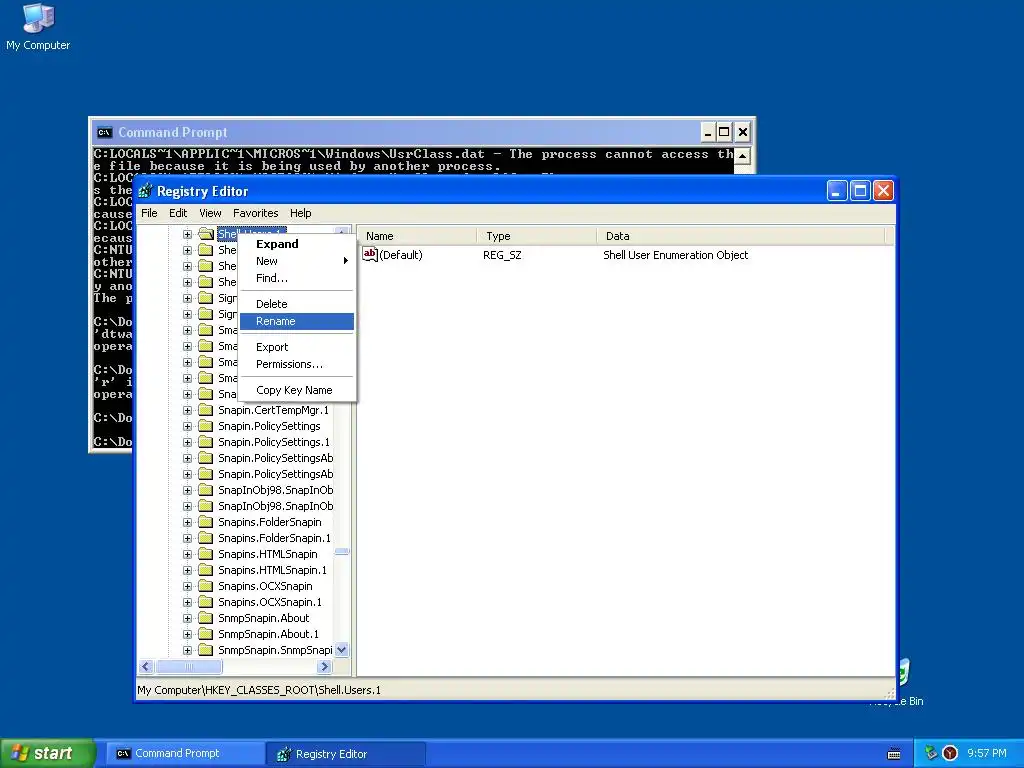
Task: Click folder icon of SnmpSnapin.About
Action: point(206,618)
